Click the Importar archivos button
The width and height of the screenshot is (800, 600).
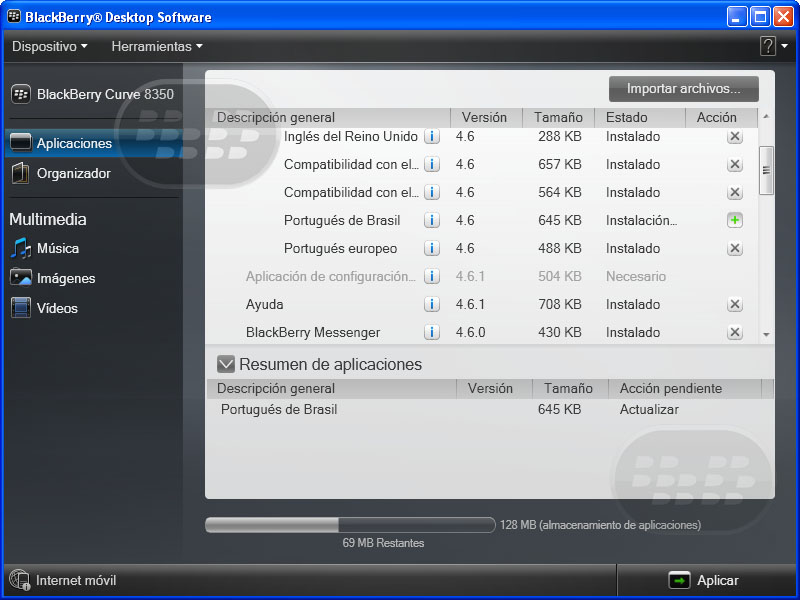pos(683,89)
